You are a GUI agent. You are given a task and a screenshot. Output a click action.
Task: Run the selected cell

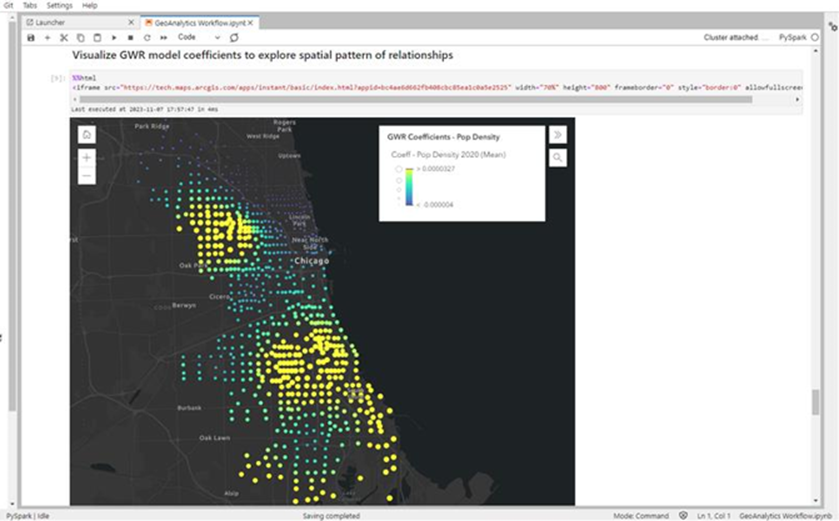click(x=114, y=38)
